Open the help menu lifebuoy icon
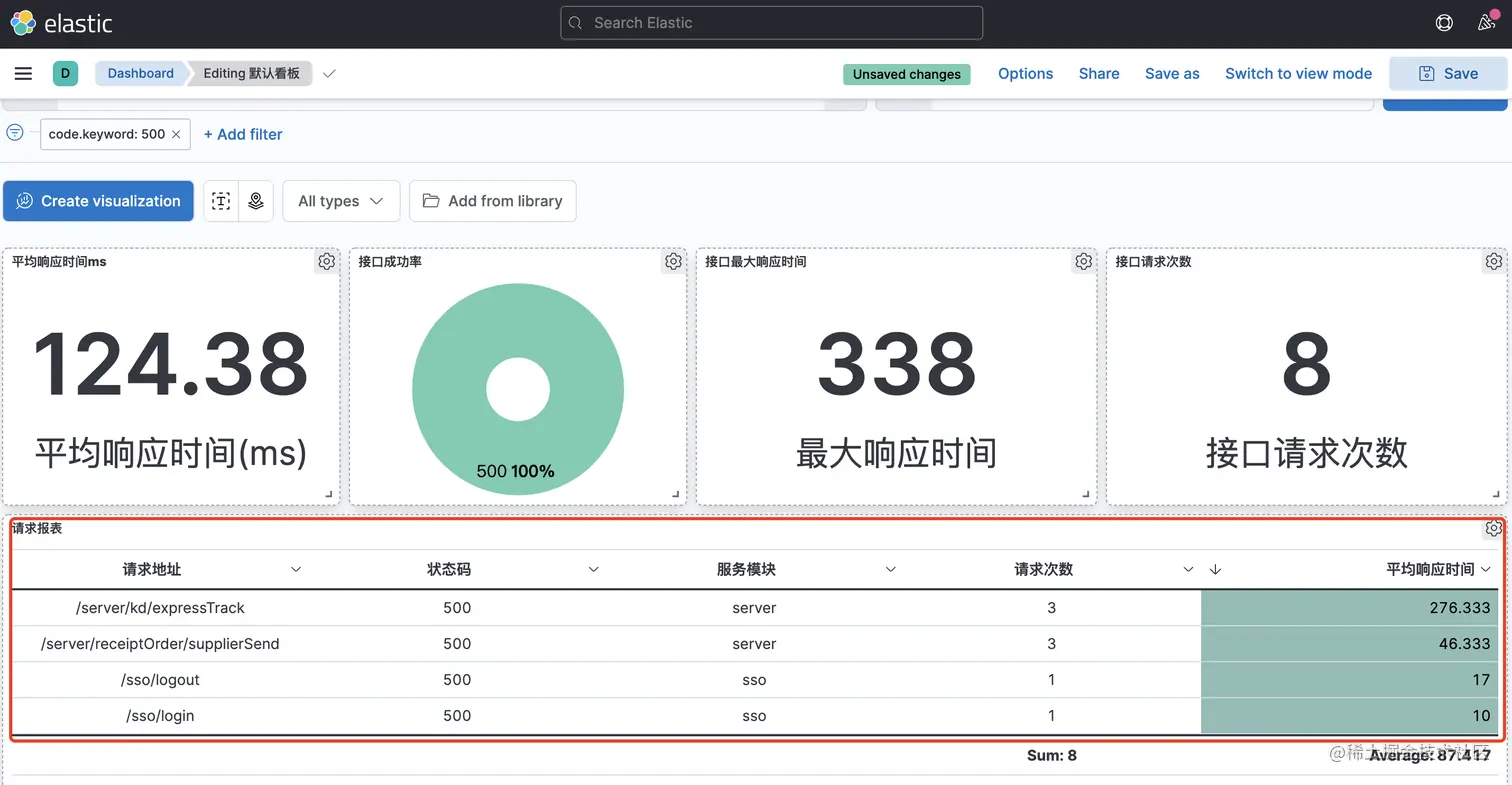 point(1444,23)
